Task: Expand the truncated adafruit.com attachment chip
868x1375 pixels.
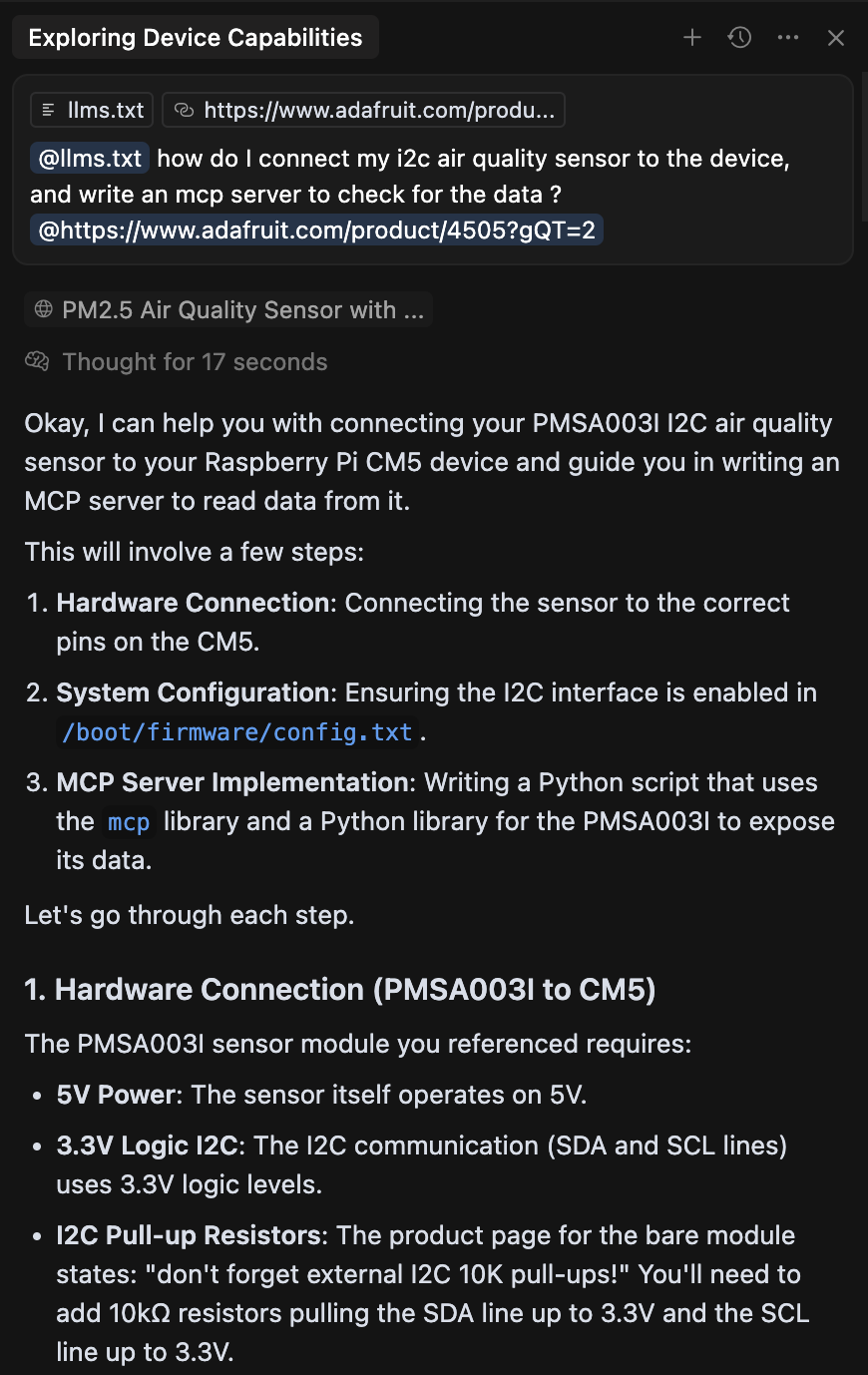Action: [364, 110]
